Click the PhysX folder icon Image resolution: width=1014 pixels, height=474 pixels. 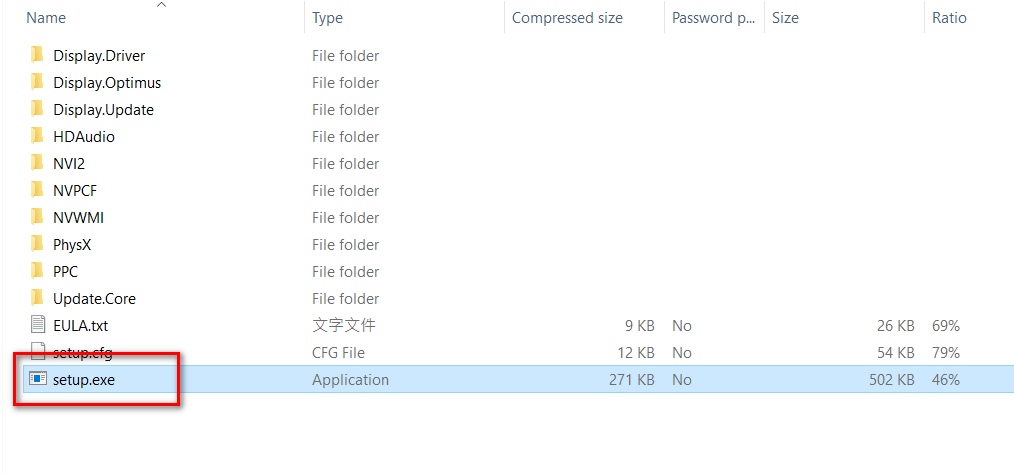tap(37, 244)
